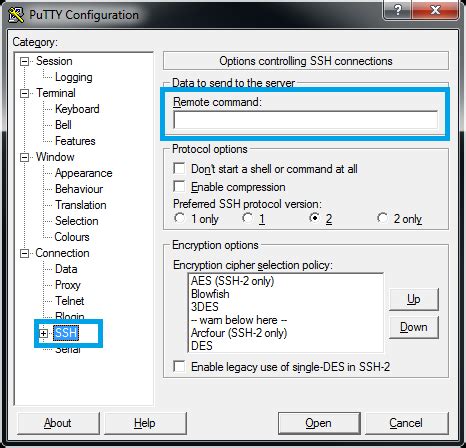
Task: Open the Behaviour category
Action: point(79,189)
